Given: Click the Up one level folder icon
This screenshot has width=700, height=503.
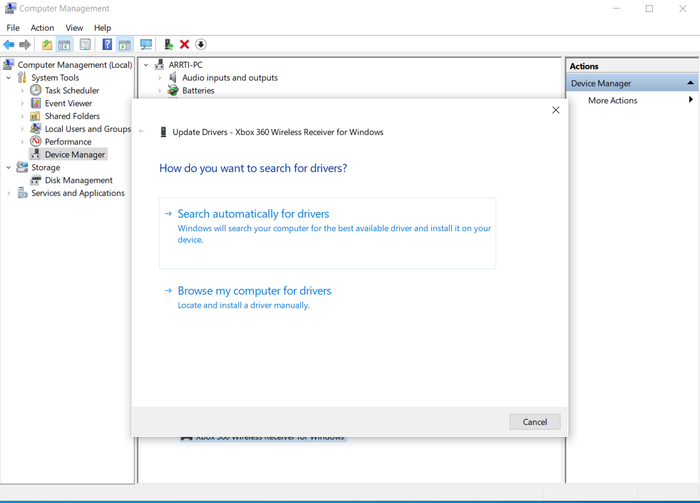Looking at the screenshot, I should tap(47, 45).
